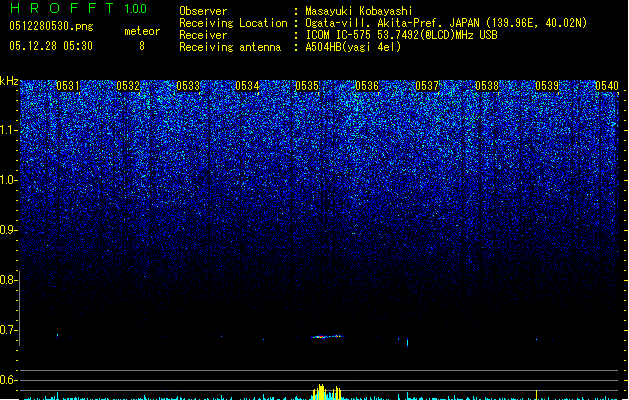Image resolution: width=629 pixels, height=400 pixels.
Task: Click the A504HB(yagi 4el) antenna text
Action: tap(353, 47)
